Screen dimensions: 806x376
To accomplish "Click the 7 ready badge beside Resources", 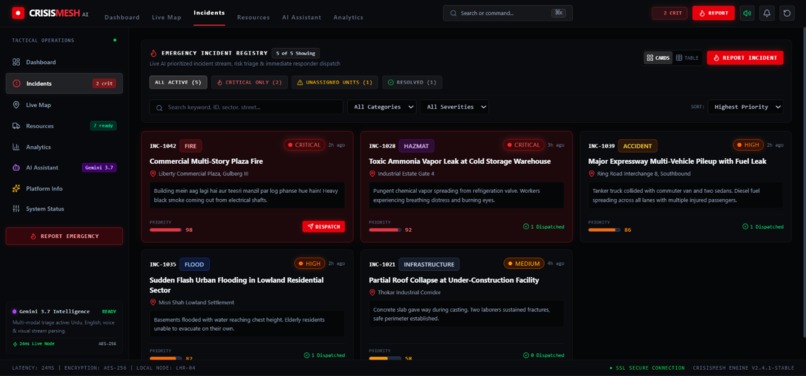I will [x=103, y=126].
